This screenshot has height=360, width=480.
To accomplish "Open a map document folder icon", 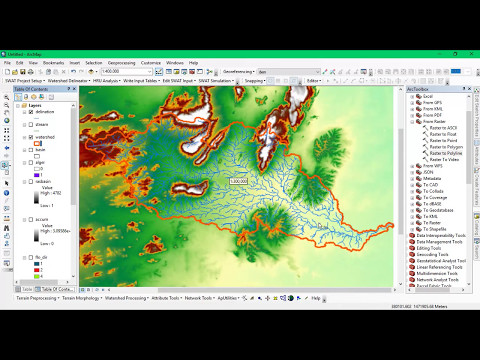I will click(15, 72).
